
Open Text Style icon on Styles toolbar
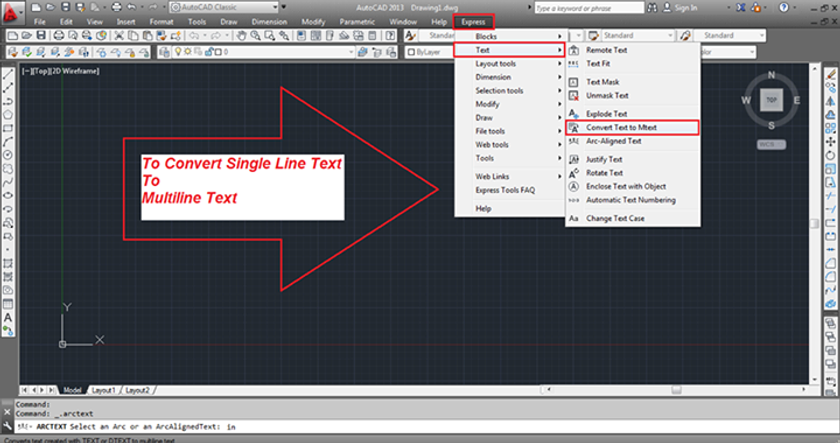(410, 36)
